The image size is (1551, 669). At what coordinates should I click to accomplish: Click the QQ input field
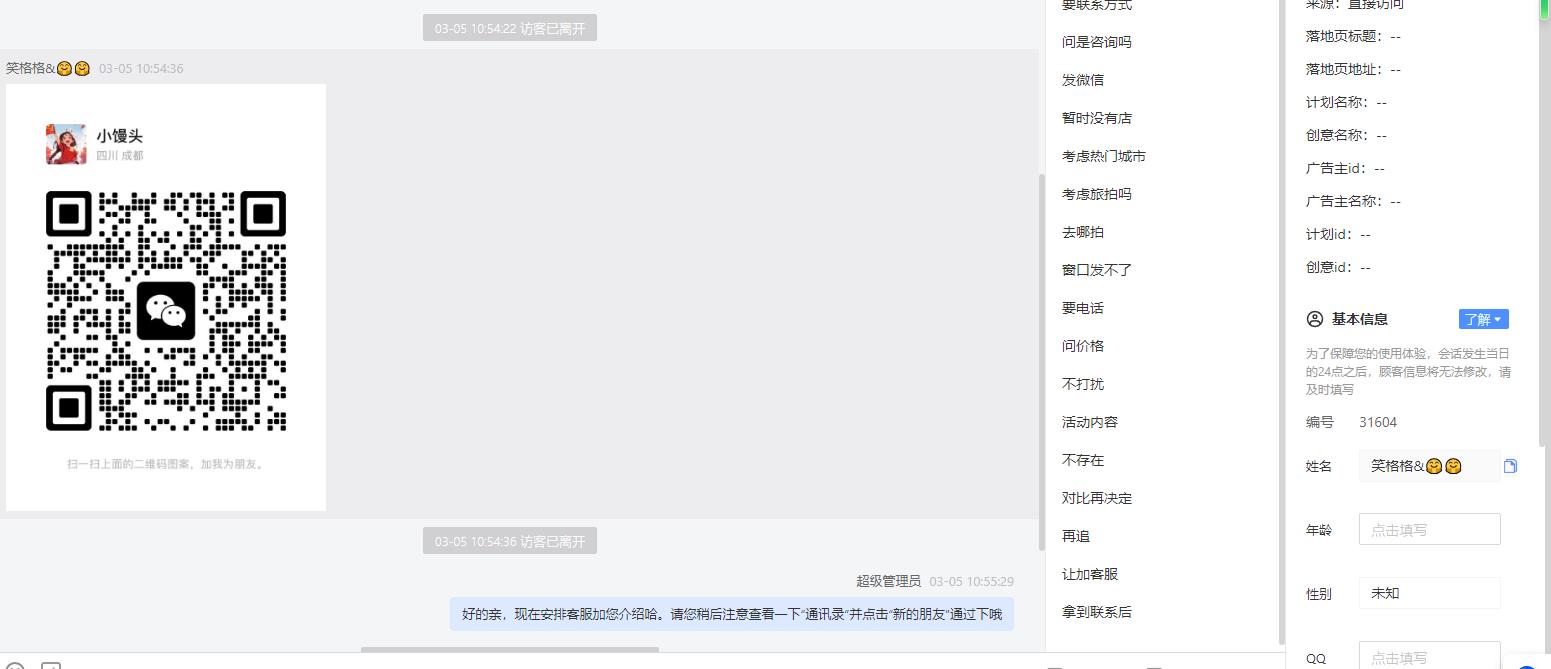[x=1429, y=656]
